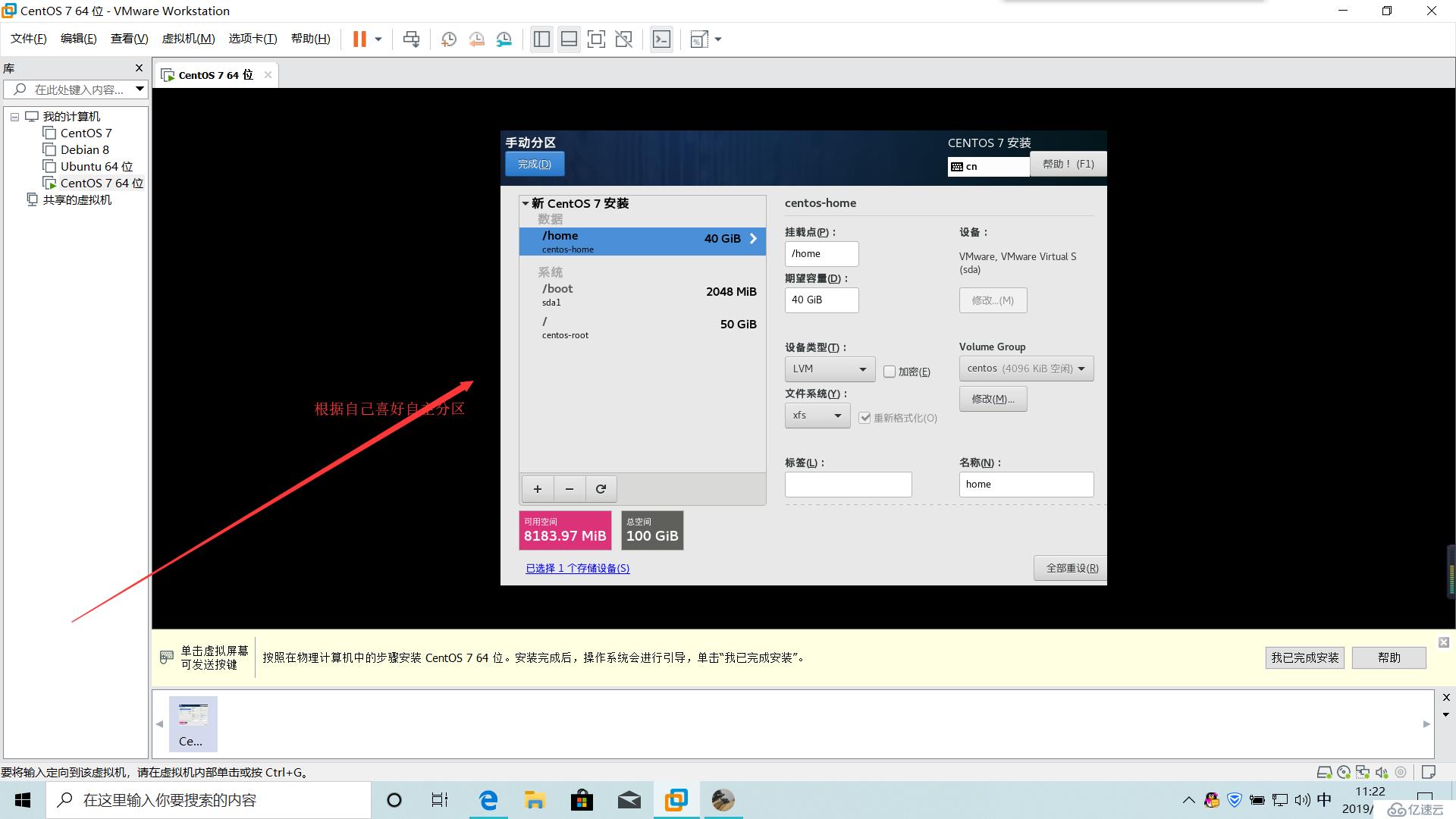Open the 选项卡(T) menu
The image size is (1456, 819).
pos(253,39)
